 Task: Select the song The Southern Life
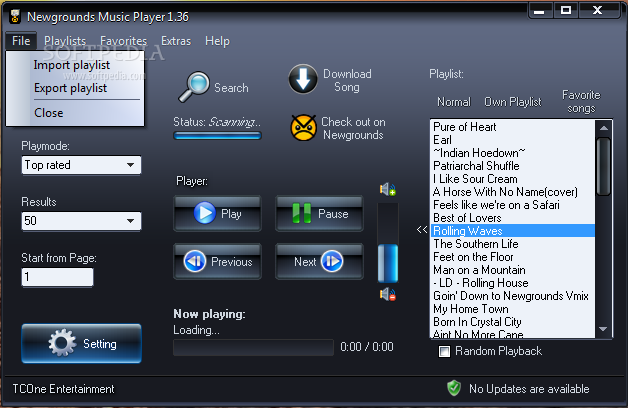pyautogui.click(x=513, y=244)
